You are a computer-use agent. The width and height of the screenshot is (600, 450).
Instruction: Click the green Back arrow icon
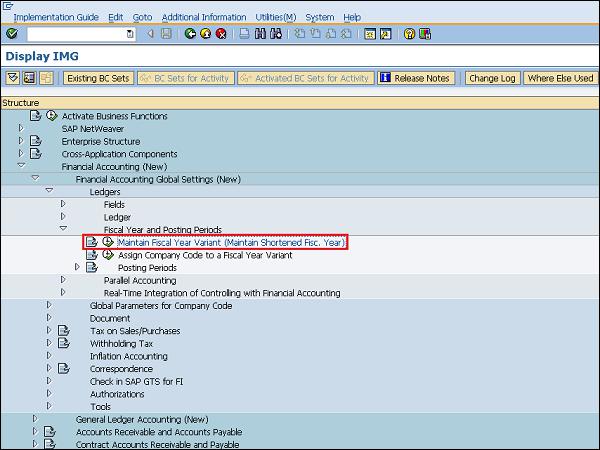coord(191,34)
